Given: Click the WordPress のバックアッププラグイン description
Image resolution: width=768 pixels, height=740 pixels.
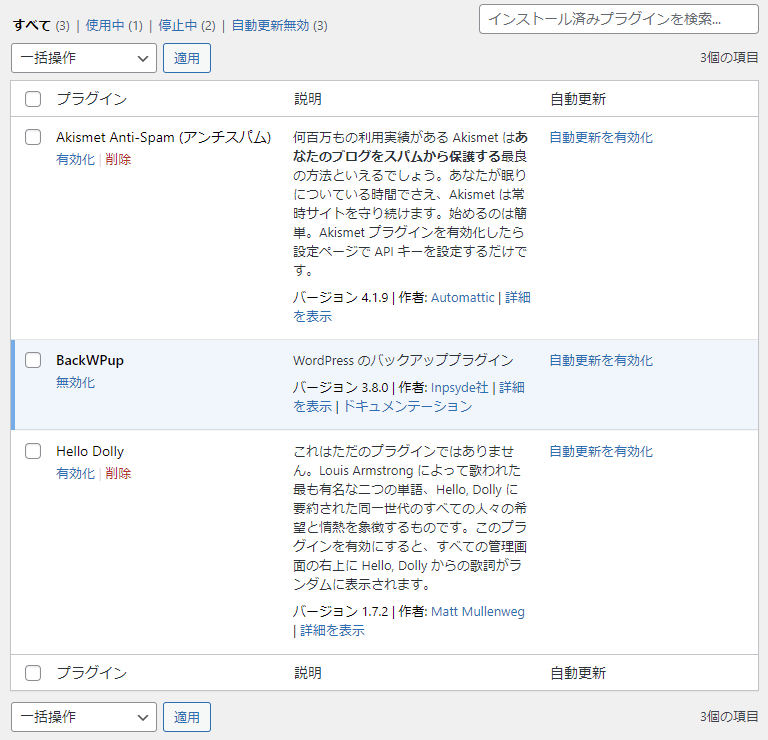Looking at the screenshot, I should tap(403, 360).
